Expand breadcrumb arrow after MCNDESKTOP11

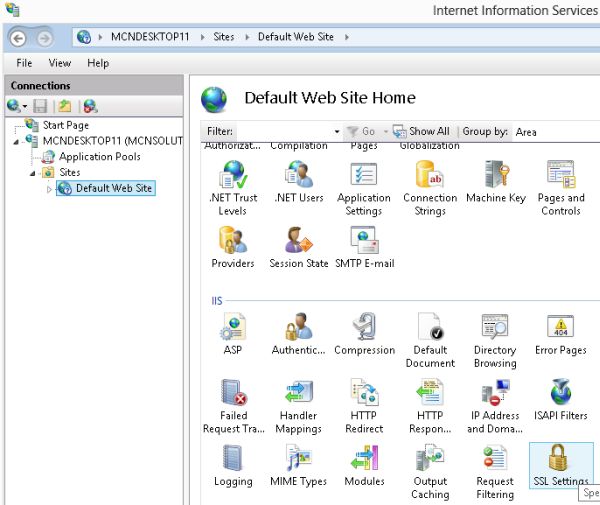(x=202, y=37)
